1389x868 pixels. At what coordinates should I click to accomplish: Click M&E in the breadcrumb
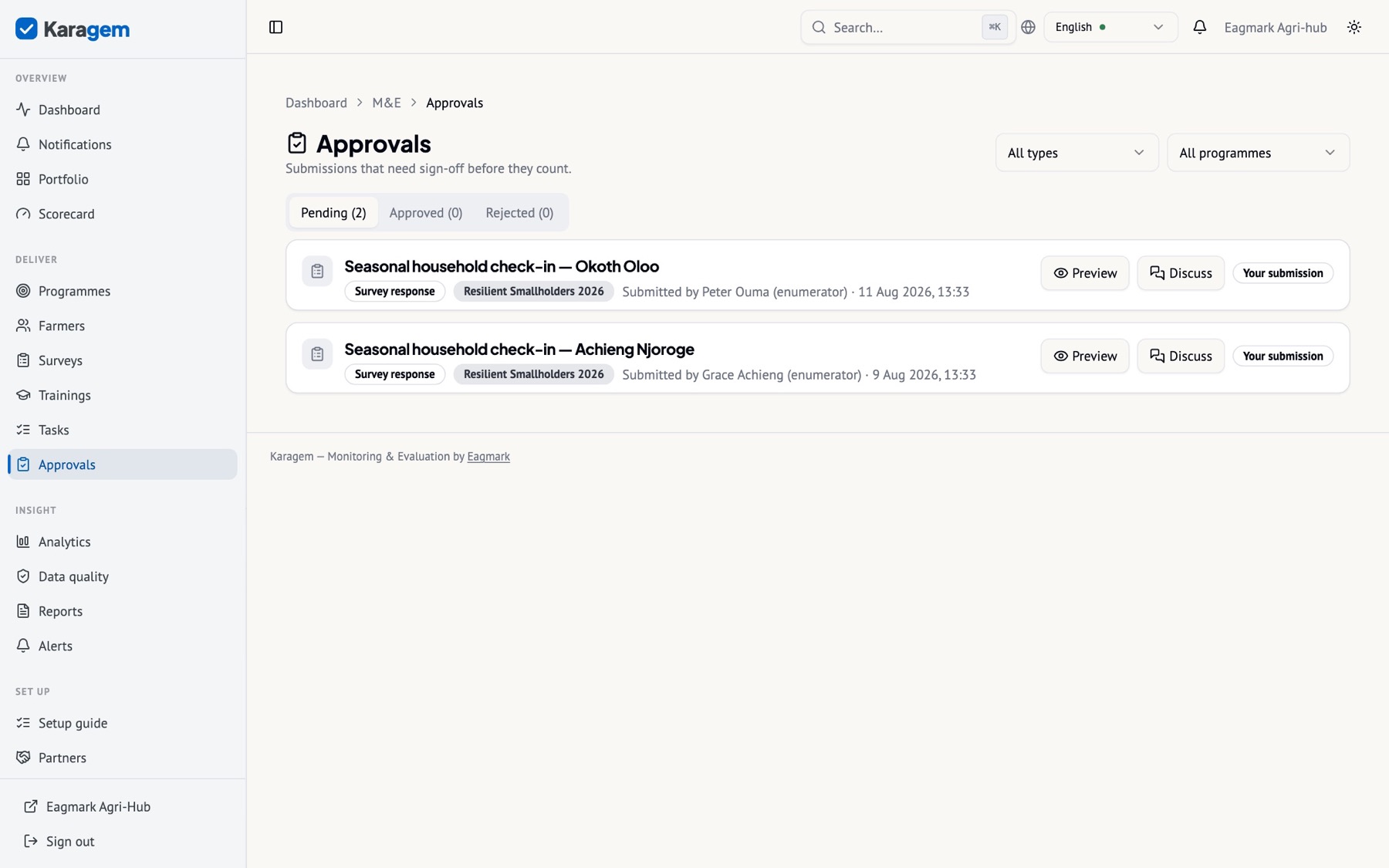[387, 103]
